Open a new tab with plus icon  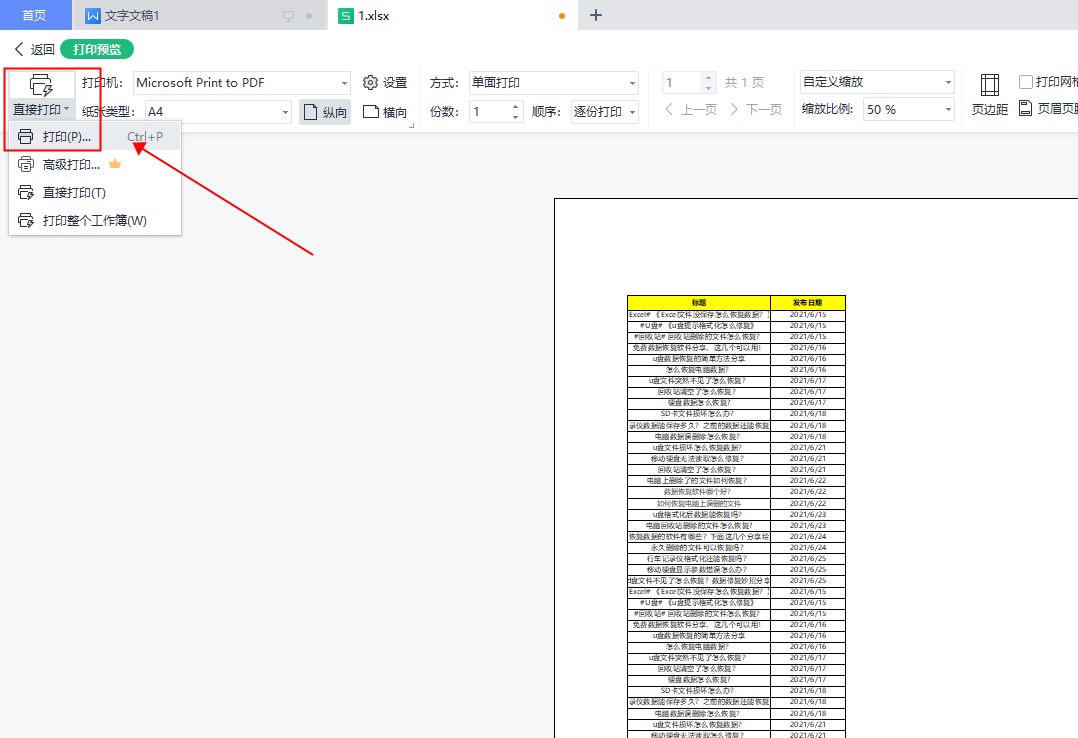pos(596,15)
